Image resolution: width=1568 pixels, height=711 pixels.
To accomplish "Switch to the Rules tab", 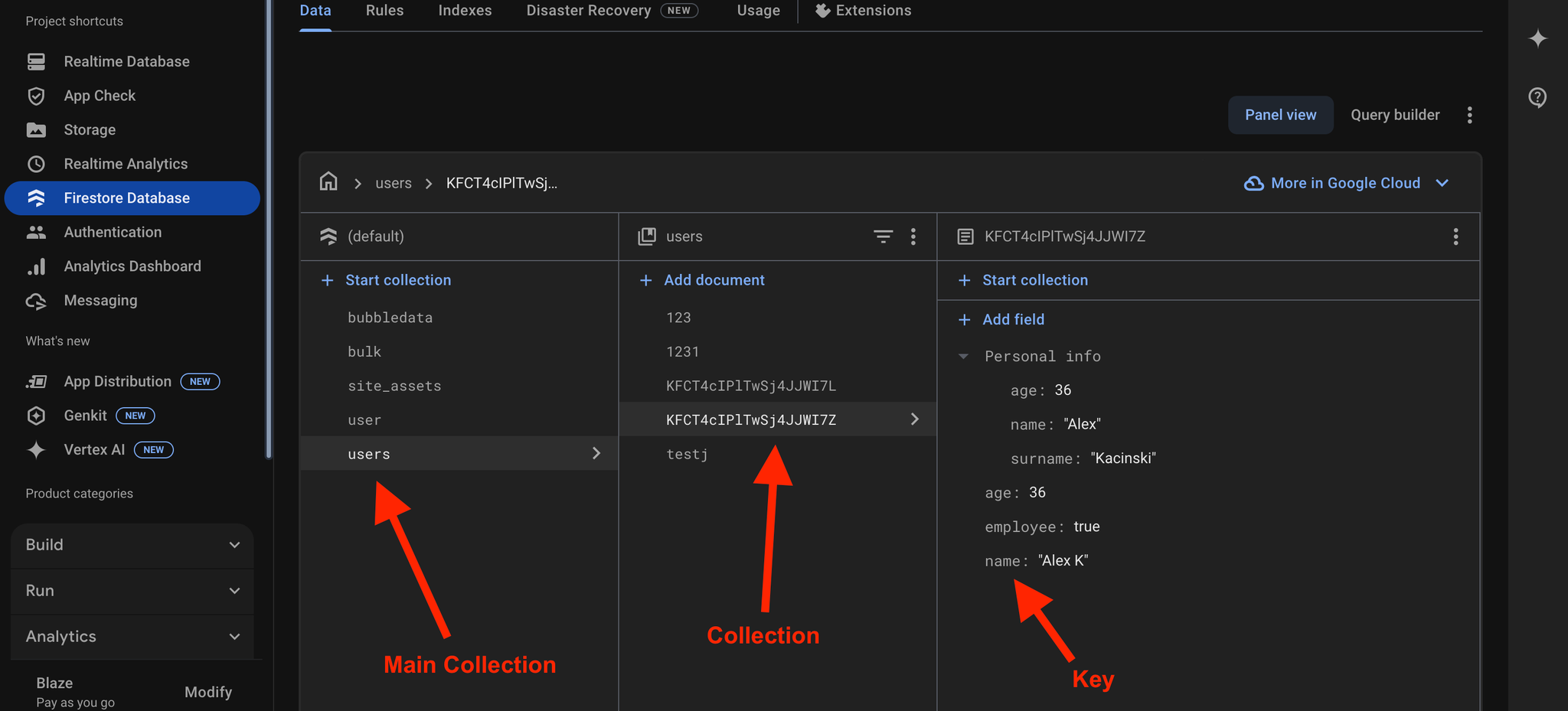I will (384, 10).
